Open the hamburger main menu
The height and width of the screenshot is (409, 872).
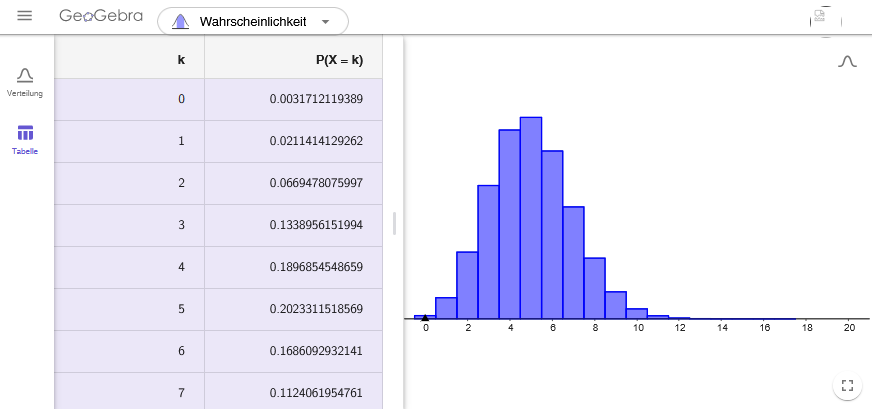click(24, 16)
